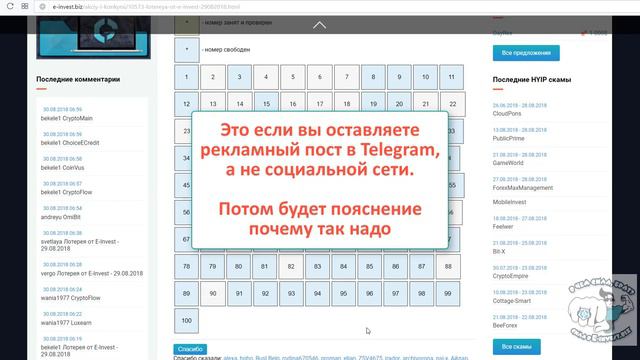Image resolution: width=640 pixels, height=360 pixels.
Task: Choose number 81 cell
Action: click(264, 267)
